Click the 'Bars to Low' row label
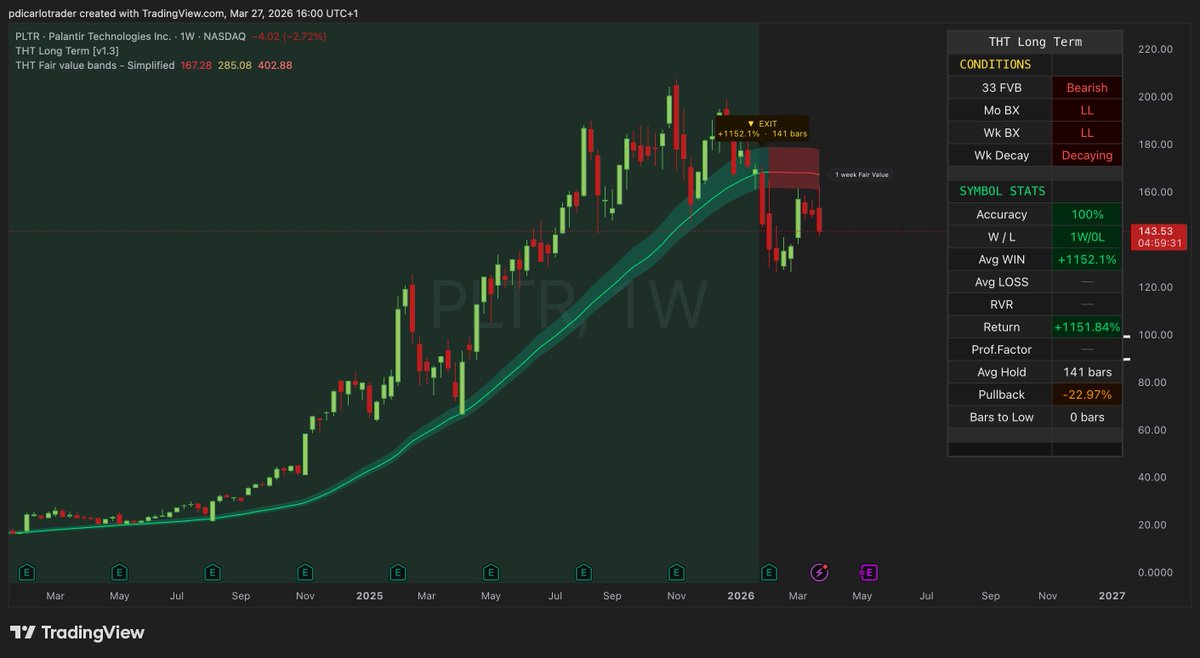The height and width of the screenshot is (658, 1200). (x=1001, y=417)
